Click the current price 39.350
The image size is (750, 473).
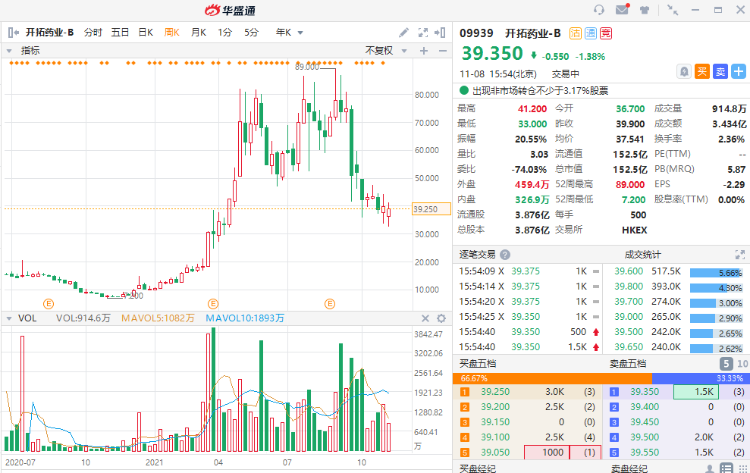(x=492, y=54)
